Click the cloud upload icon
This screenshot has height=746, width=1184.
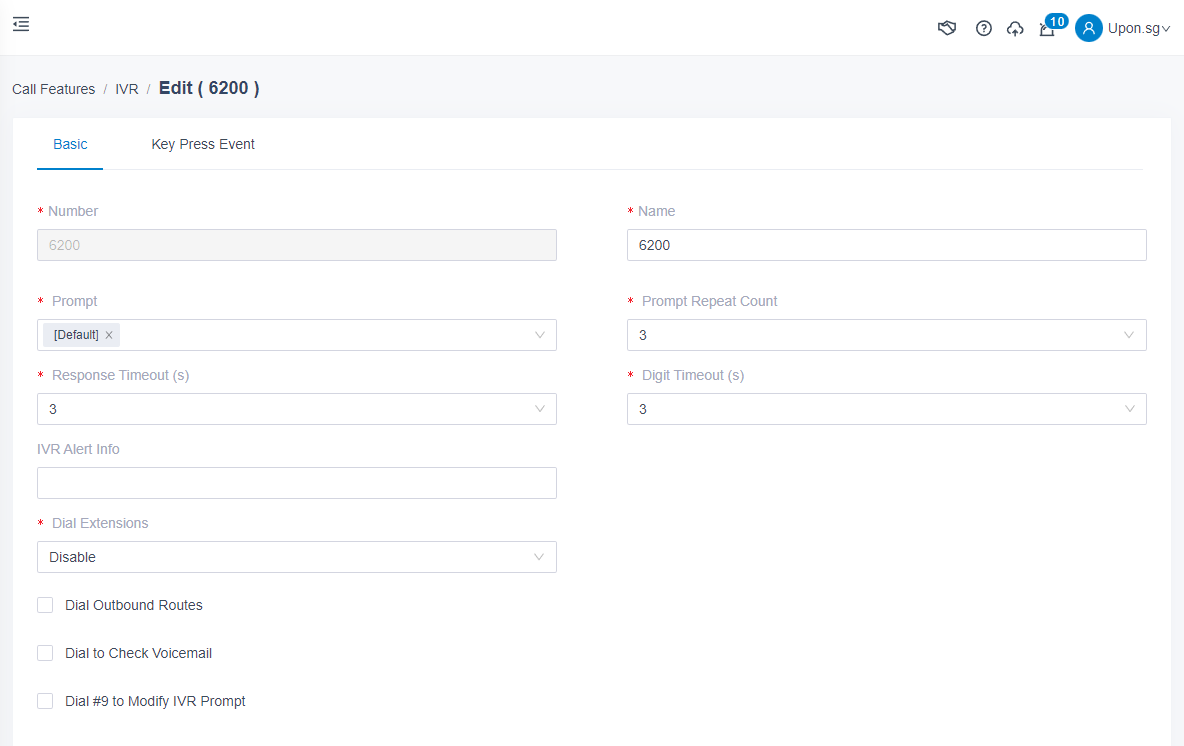(x=1015, y=28)
